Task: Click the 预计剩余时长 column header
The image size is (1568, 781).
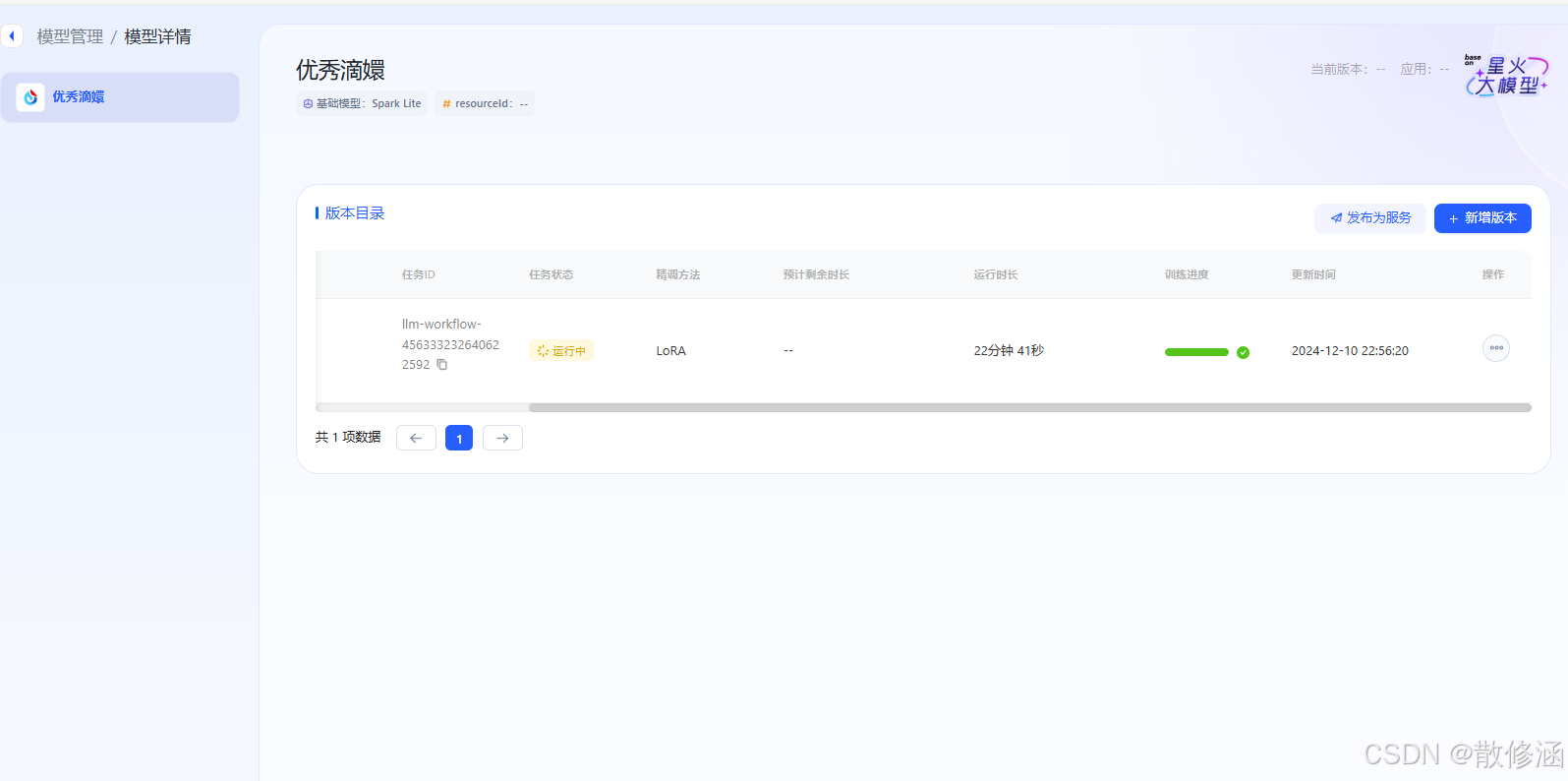Action: click(816, 274)
